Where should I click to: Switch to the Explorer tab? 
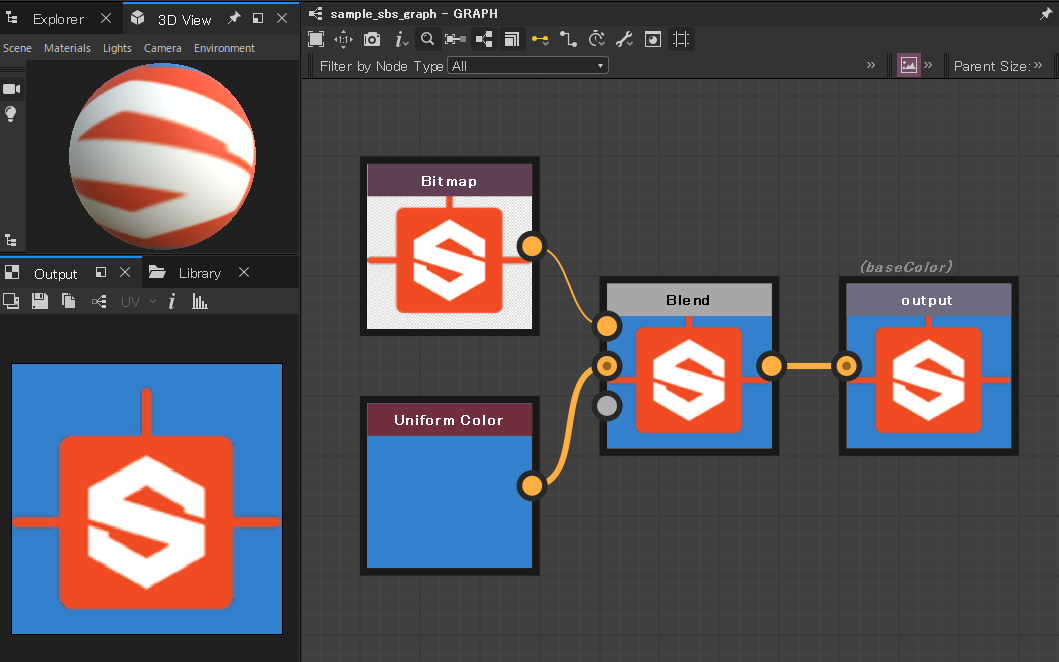point(58,19)
